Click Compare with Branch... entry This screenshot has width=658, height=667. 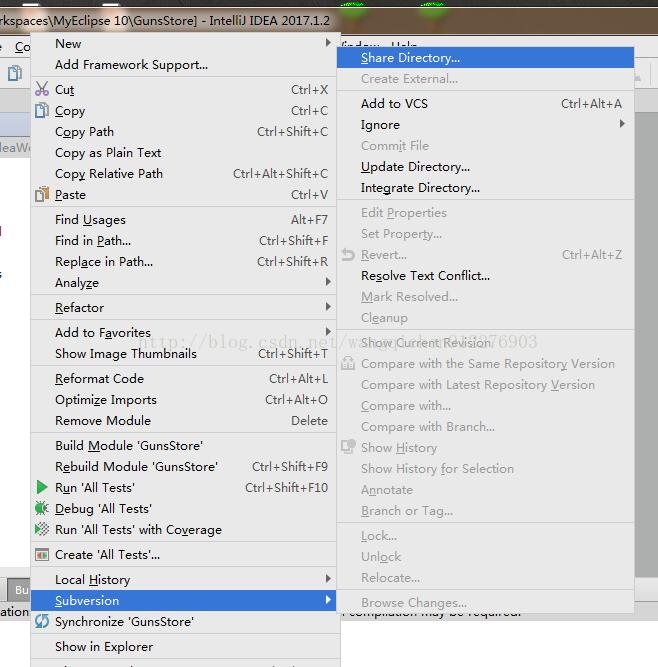[x=485, y=426]
